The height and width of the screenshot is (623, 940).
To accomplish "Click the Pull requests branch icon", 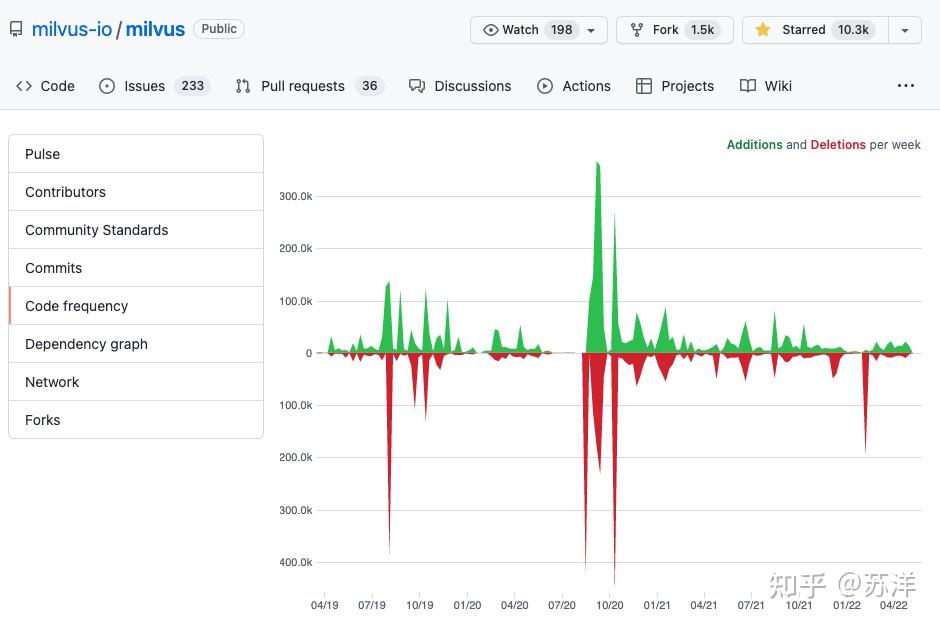I will point(243,86).
